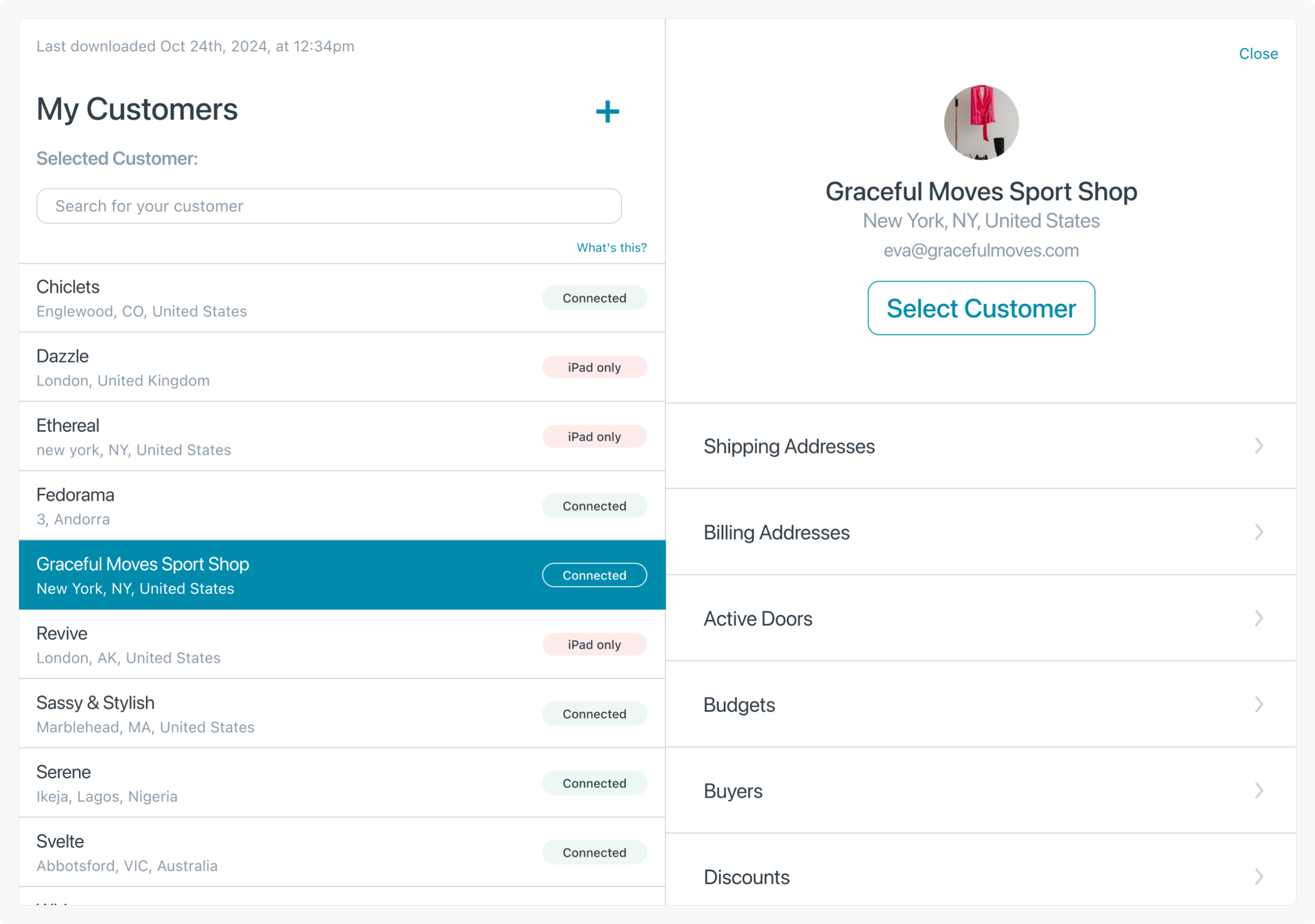Screen dimensions: 1315x924
Task: Open the Discounts row arrow
Action: point(1258,877)
